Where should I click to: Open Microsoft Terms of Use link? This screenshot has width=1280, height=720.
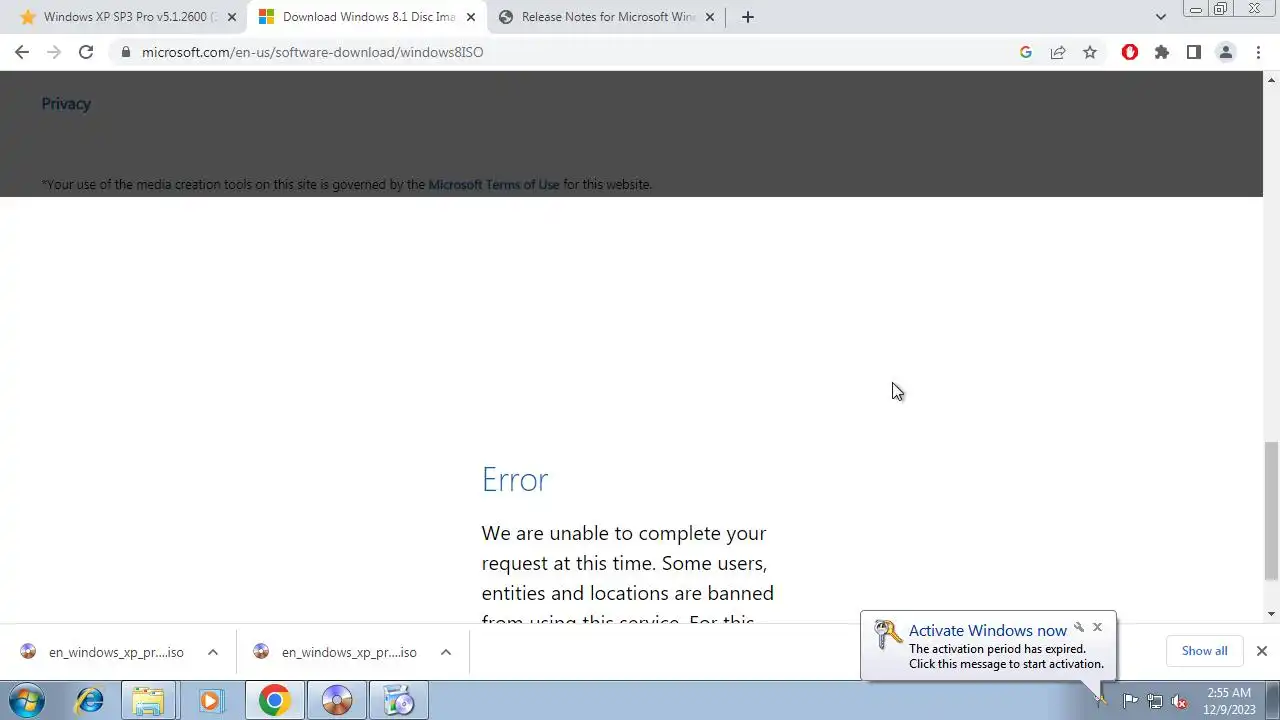(494, 184)
